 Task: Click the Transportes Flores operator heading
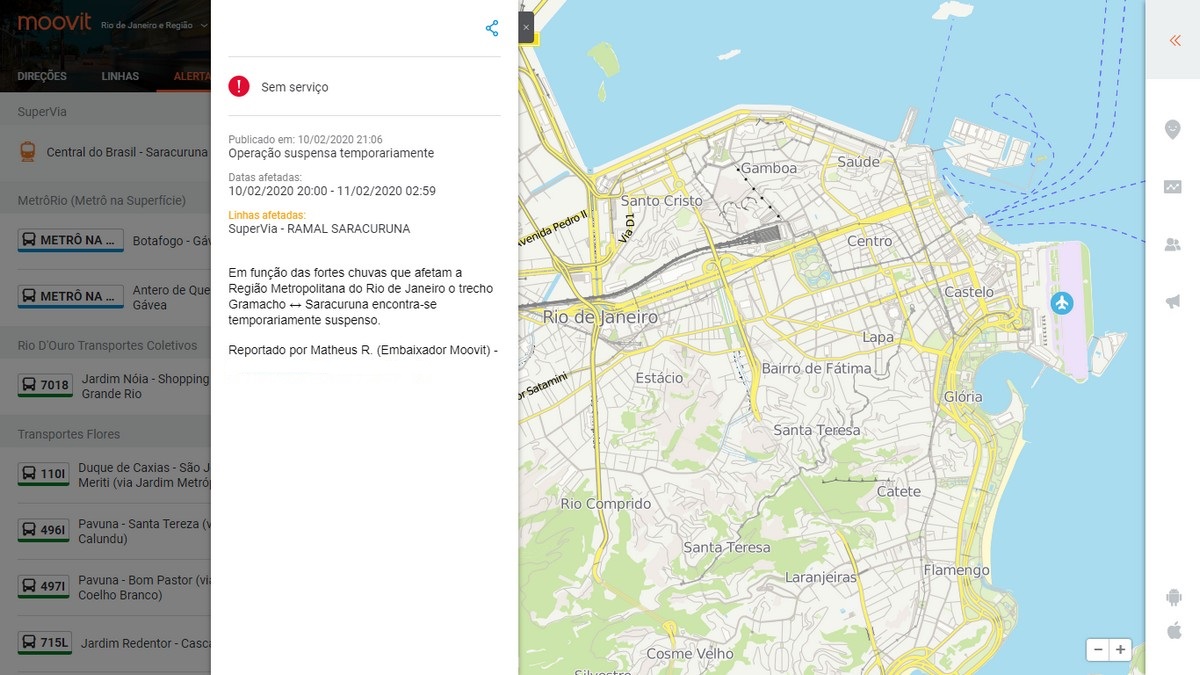(69, 434)
